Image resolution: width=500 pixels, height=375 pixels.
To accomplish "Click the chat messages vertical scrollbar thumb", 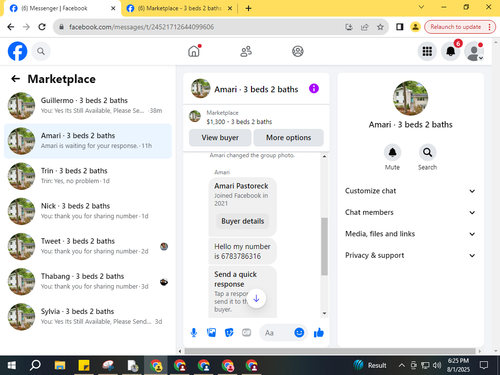I will (x=324, y=246).
